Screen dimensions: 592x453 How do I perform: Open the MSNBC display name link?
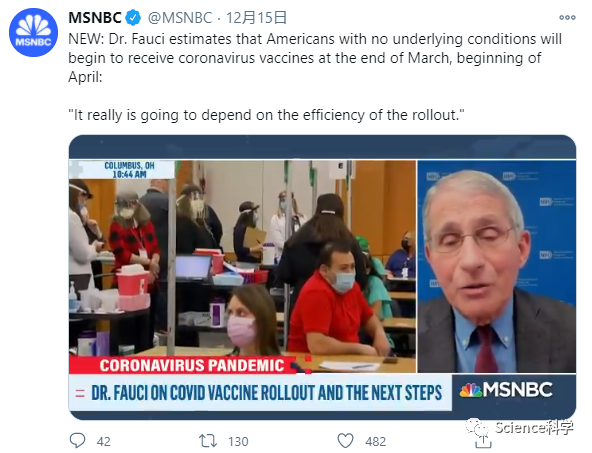click(95, 18)
